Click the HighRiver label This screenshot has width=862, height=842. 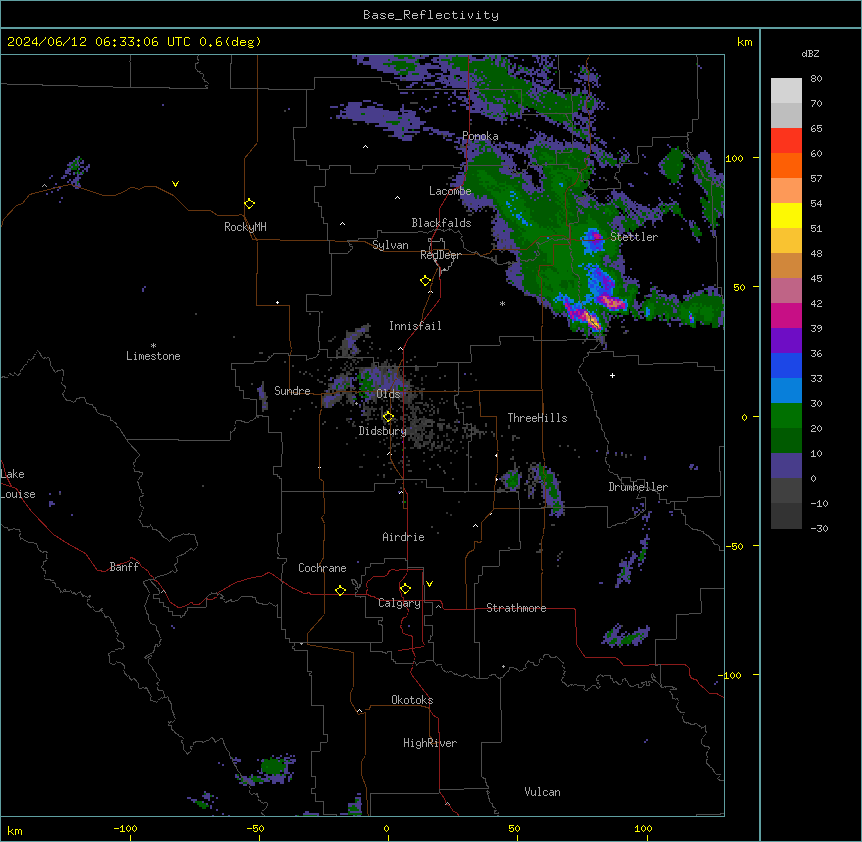tap(430, 743)
